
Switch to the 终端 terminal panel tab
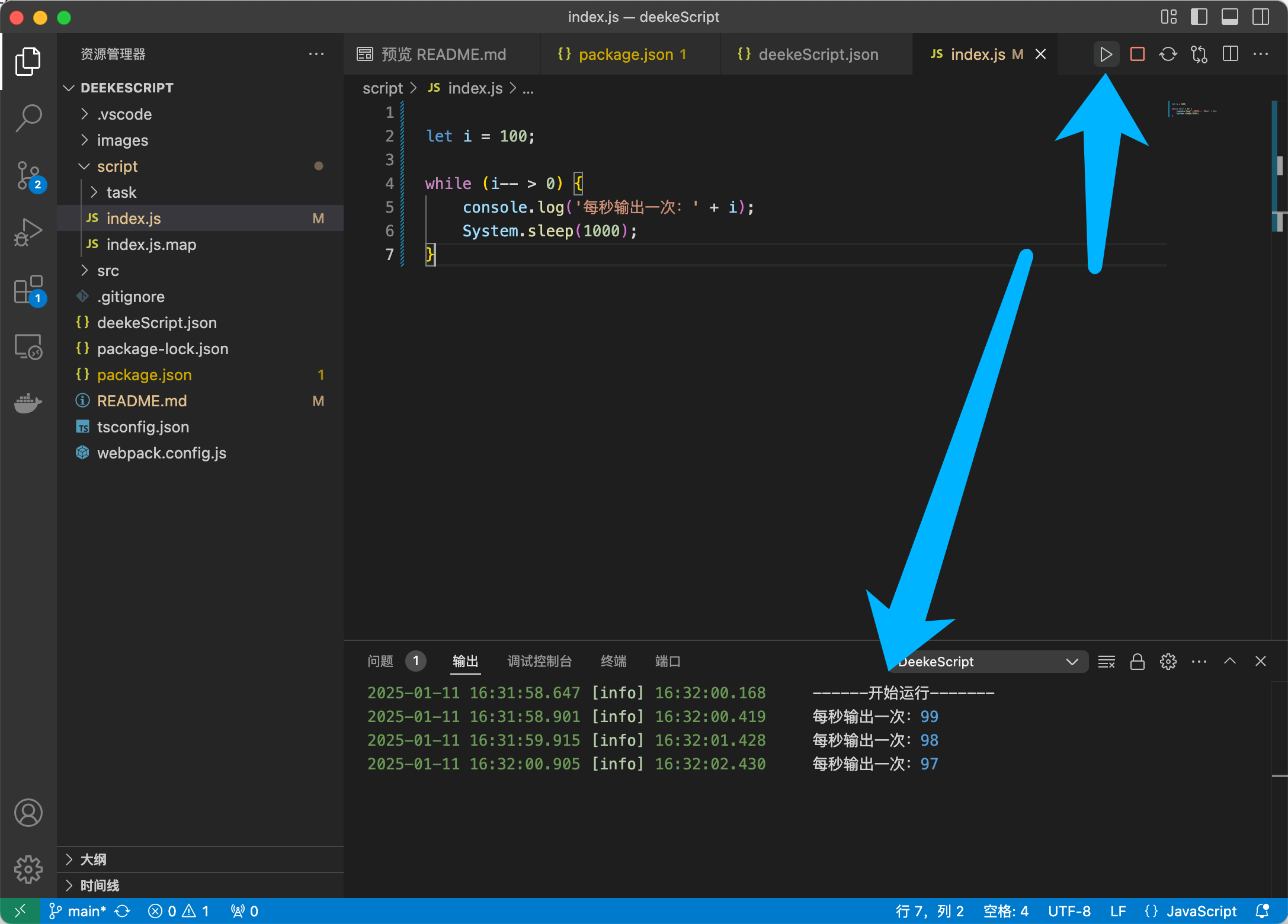[613, 661]
